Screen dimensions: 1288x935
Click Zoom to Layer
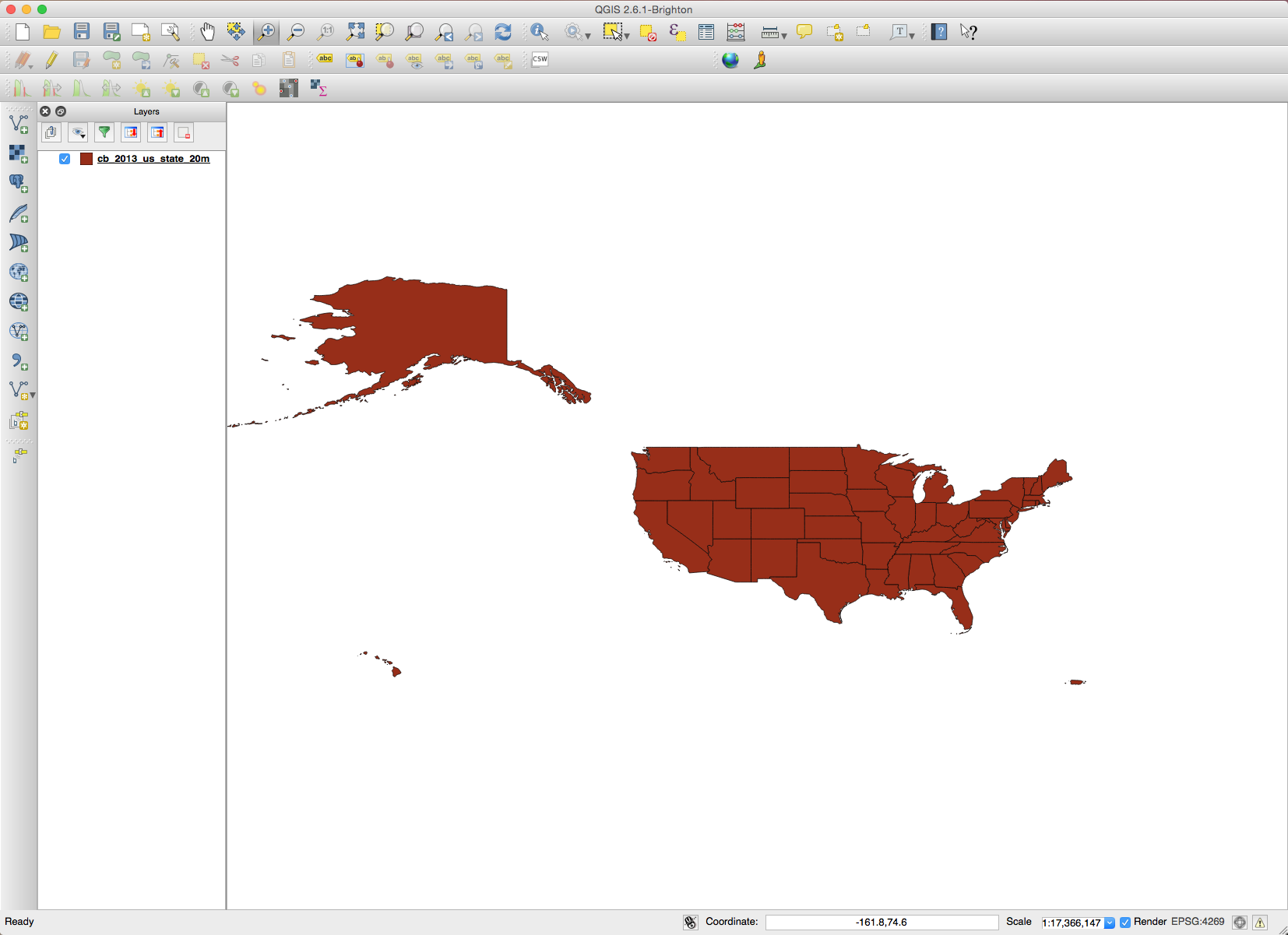pyautogui.click(x=414, y=32)
